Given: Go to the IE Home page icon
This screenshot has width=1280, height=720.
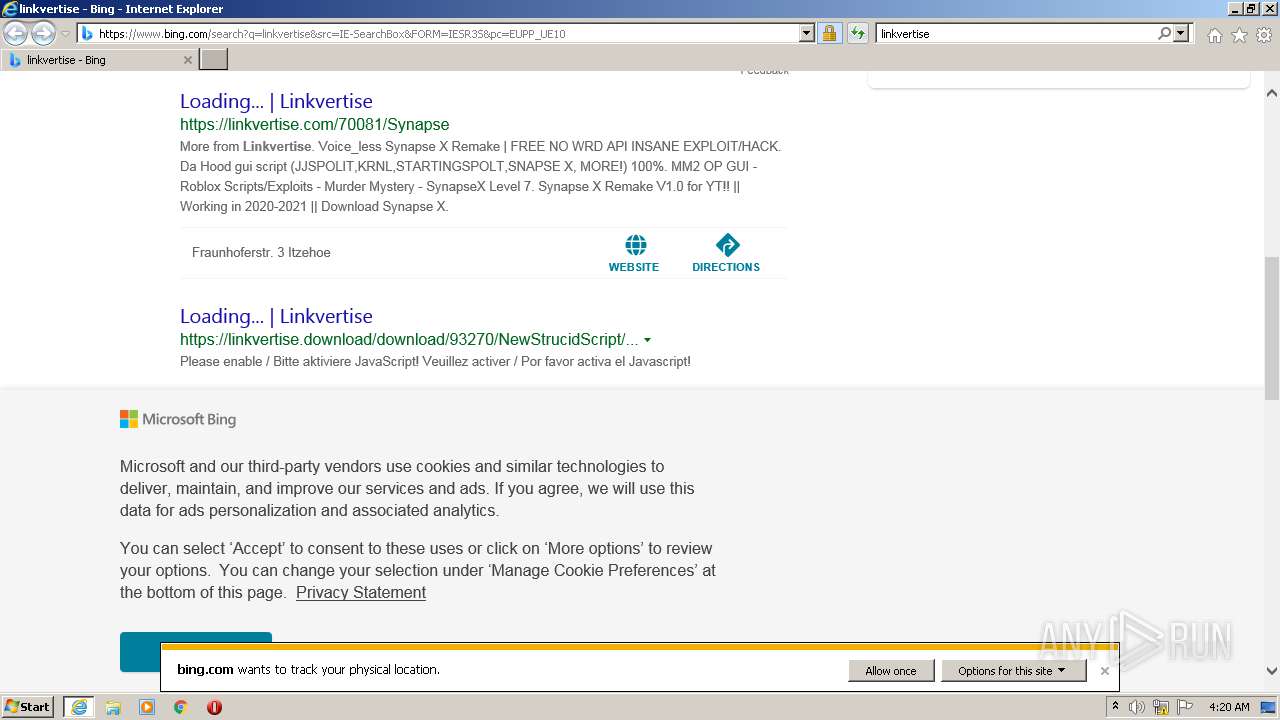Looking at the screenshot, I should click(1214, 35).
